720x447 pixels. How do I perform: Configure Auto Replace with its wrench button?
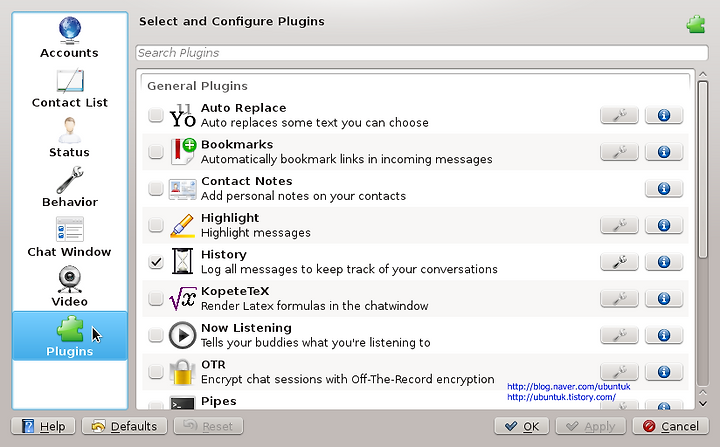pyautogui.click(x=619, y=115)
